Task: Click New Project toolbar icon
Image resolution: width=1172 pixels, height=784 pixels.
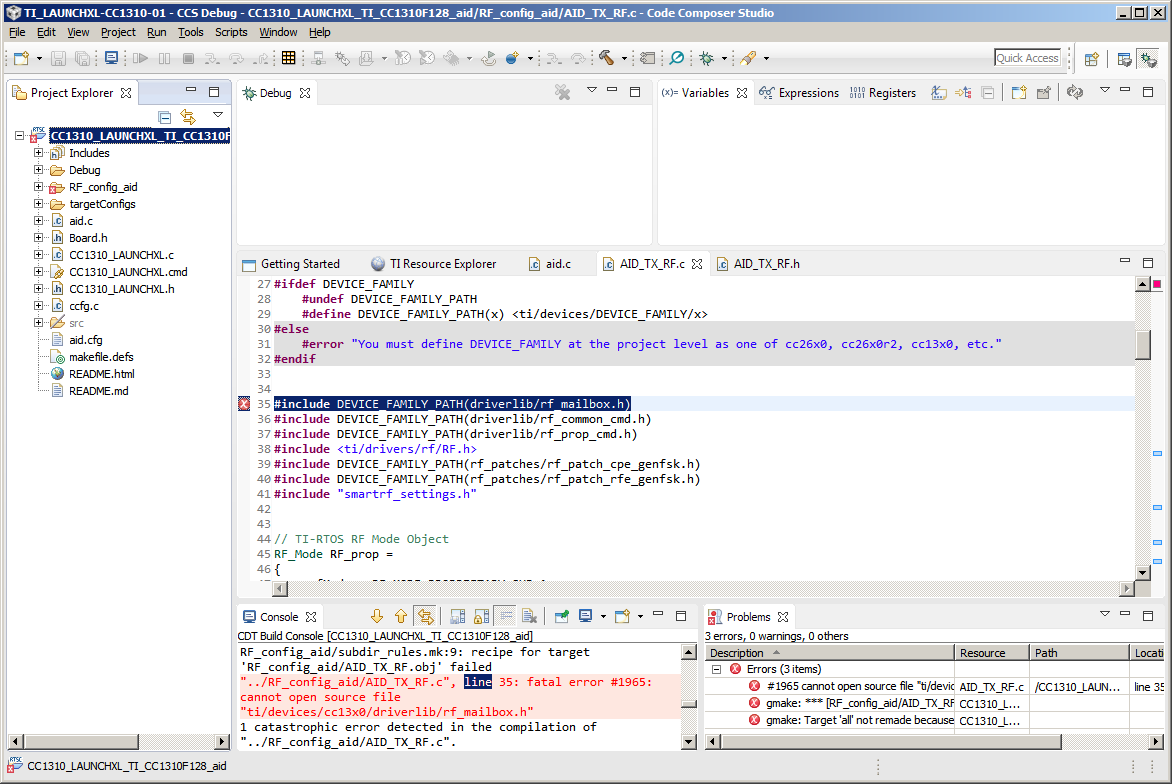Action: click(20, 58)
